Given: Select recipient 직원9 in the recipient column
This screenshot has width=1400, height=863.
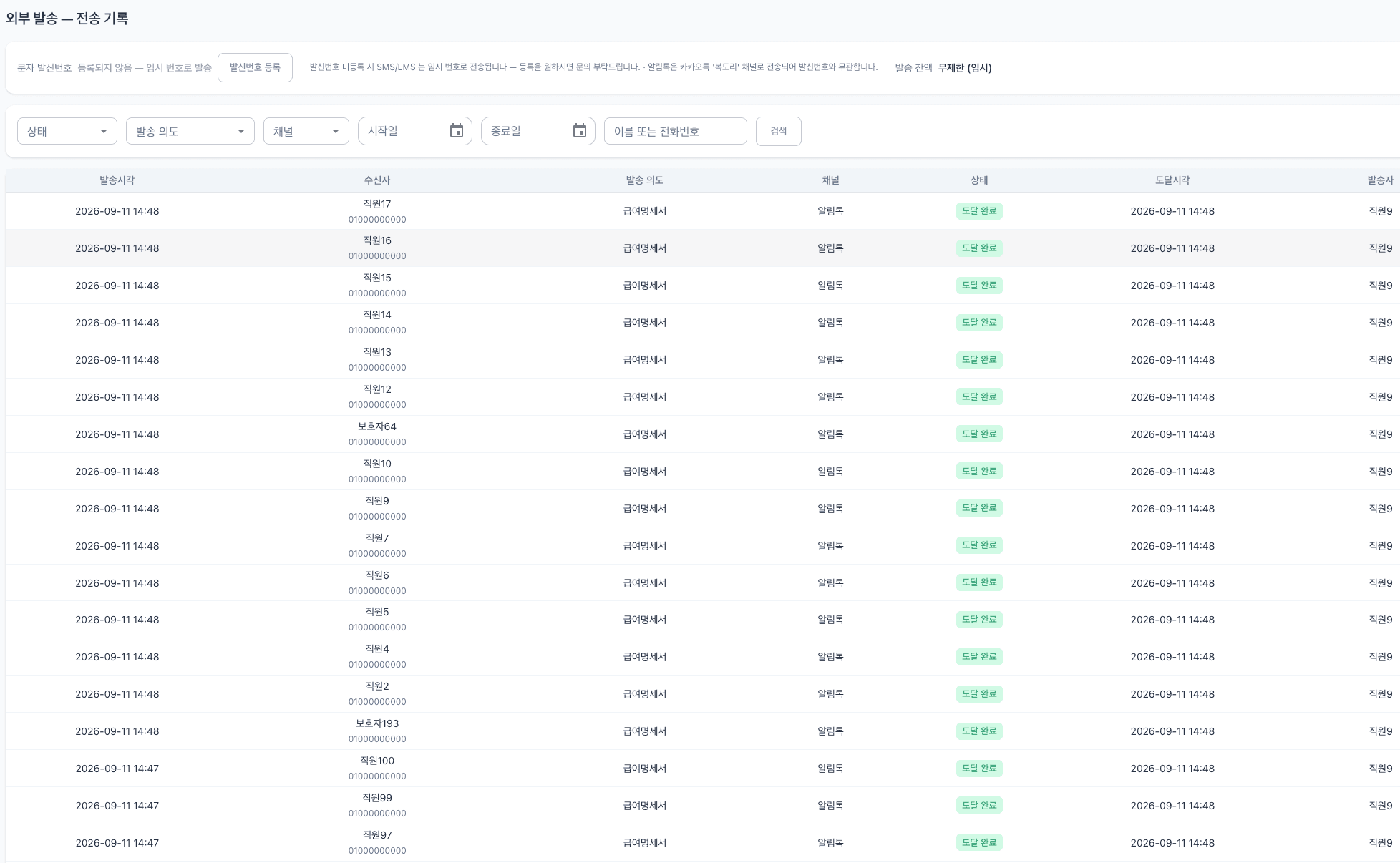Looking at the screenshot, I should tap(377, 501).
